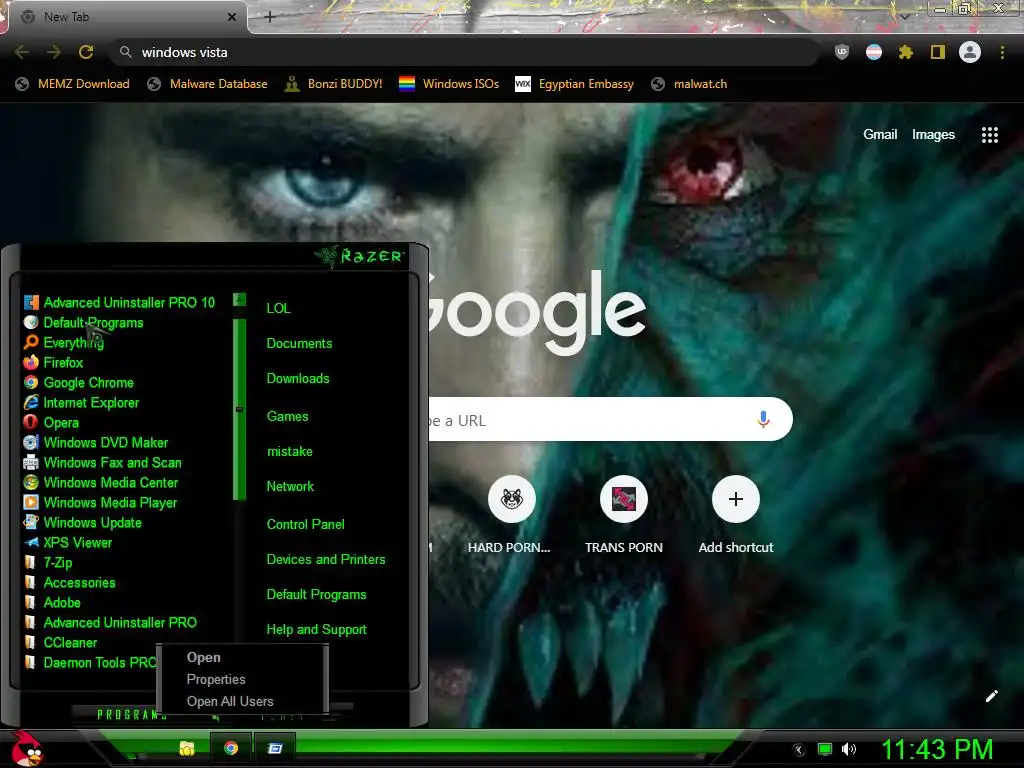Choose Open in the context menu
1024x768 pixels.
pos(204,658)
